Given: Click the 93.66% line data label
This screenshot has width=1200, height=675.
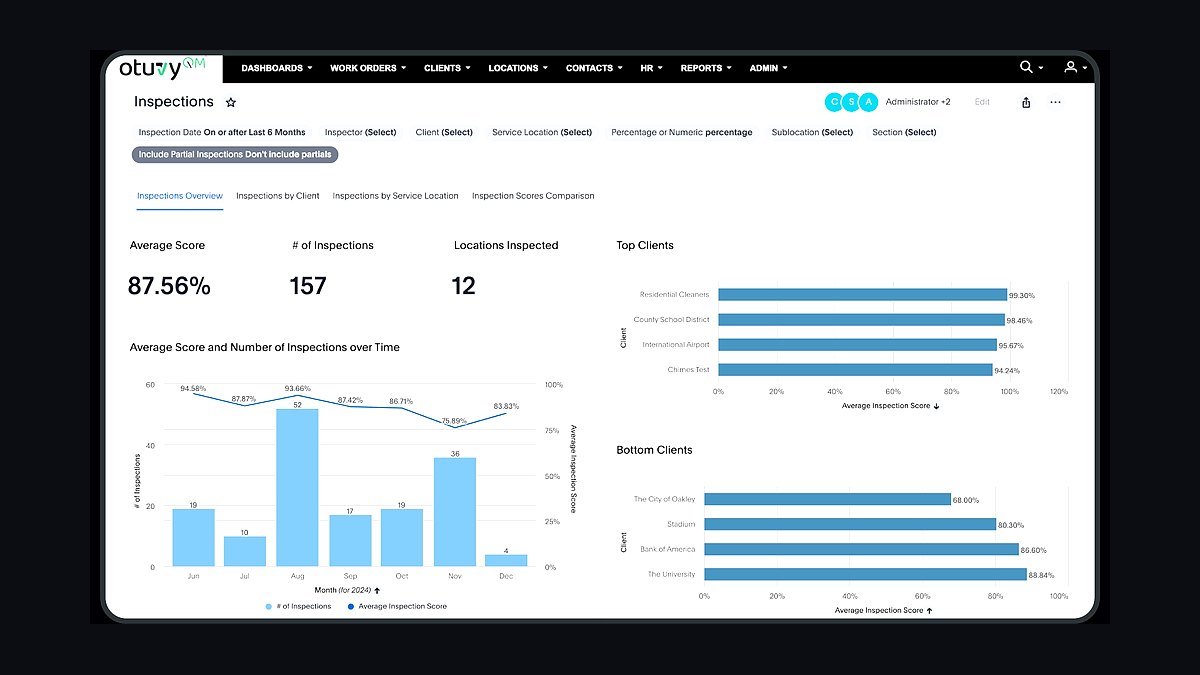Looking at the screenshot, I should pos(297,388).
